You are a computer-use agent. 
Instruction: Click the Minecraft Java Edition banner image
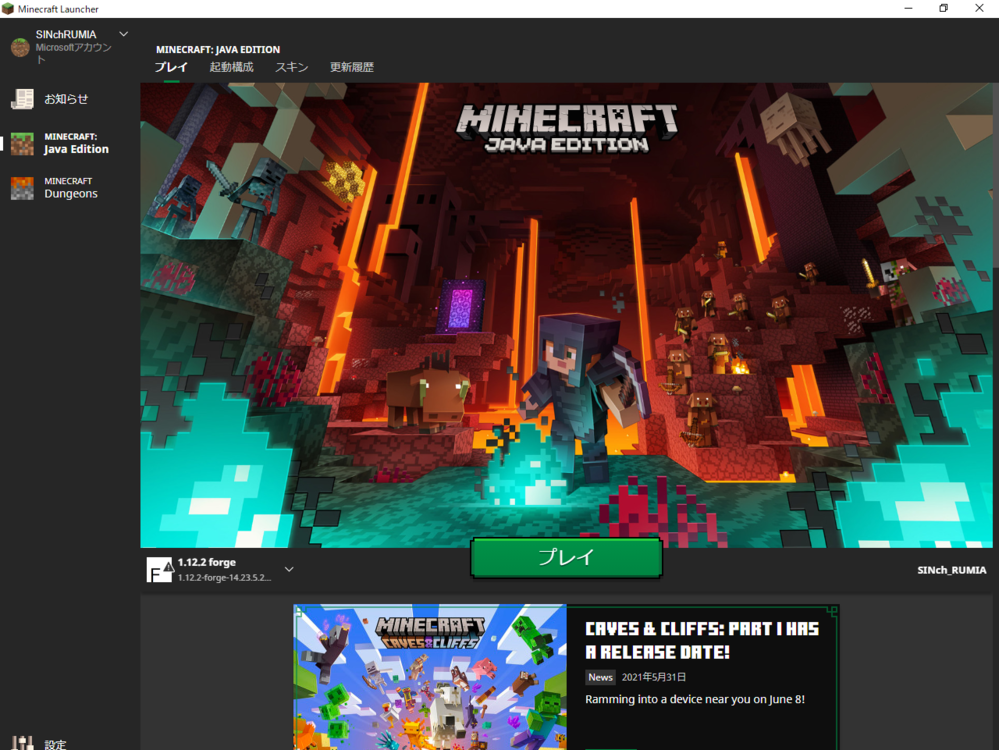pos(566,315)
